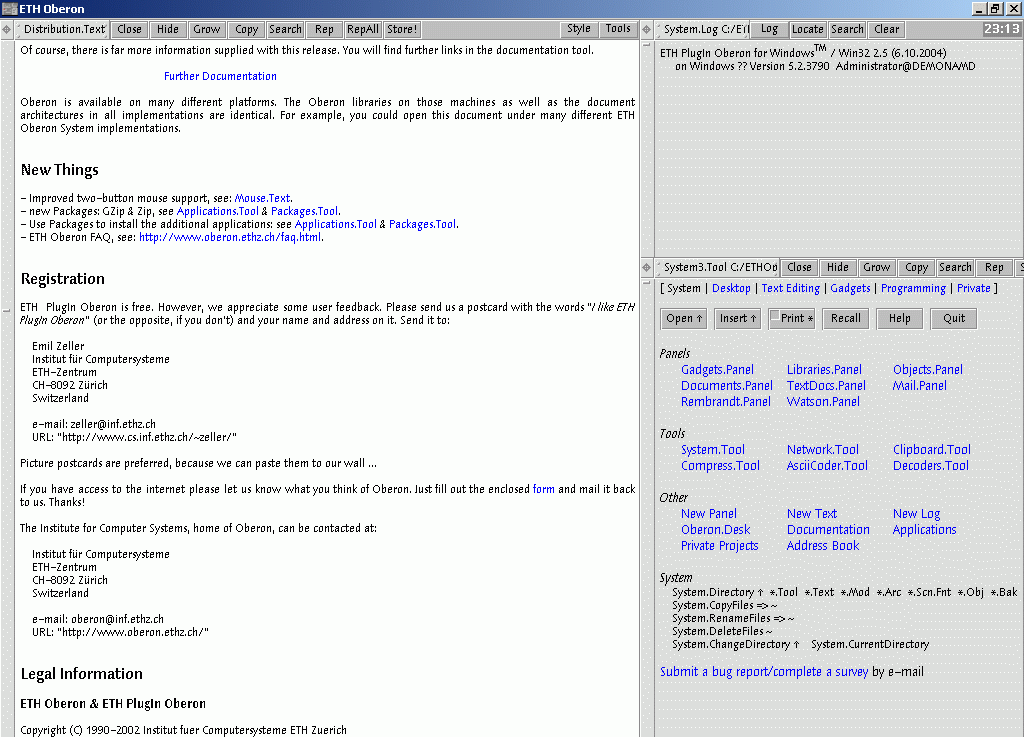
Task: Select the System section label
Action: pos(684,289)
